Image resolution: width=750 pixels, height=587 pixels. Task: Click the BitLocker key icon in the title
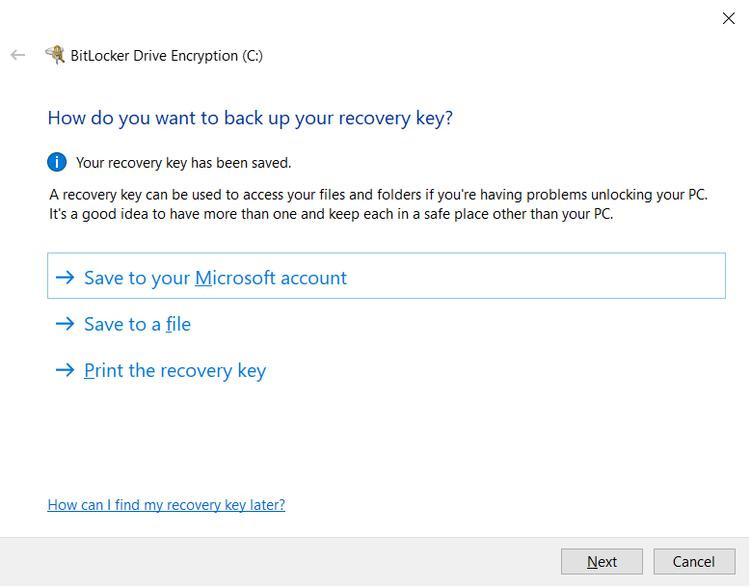coord(55,55)
